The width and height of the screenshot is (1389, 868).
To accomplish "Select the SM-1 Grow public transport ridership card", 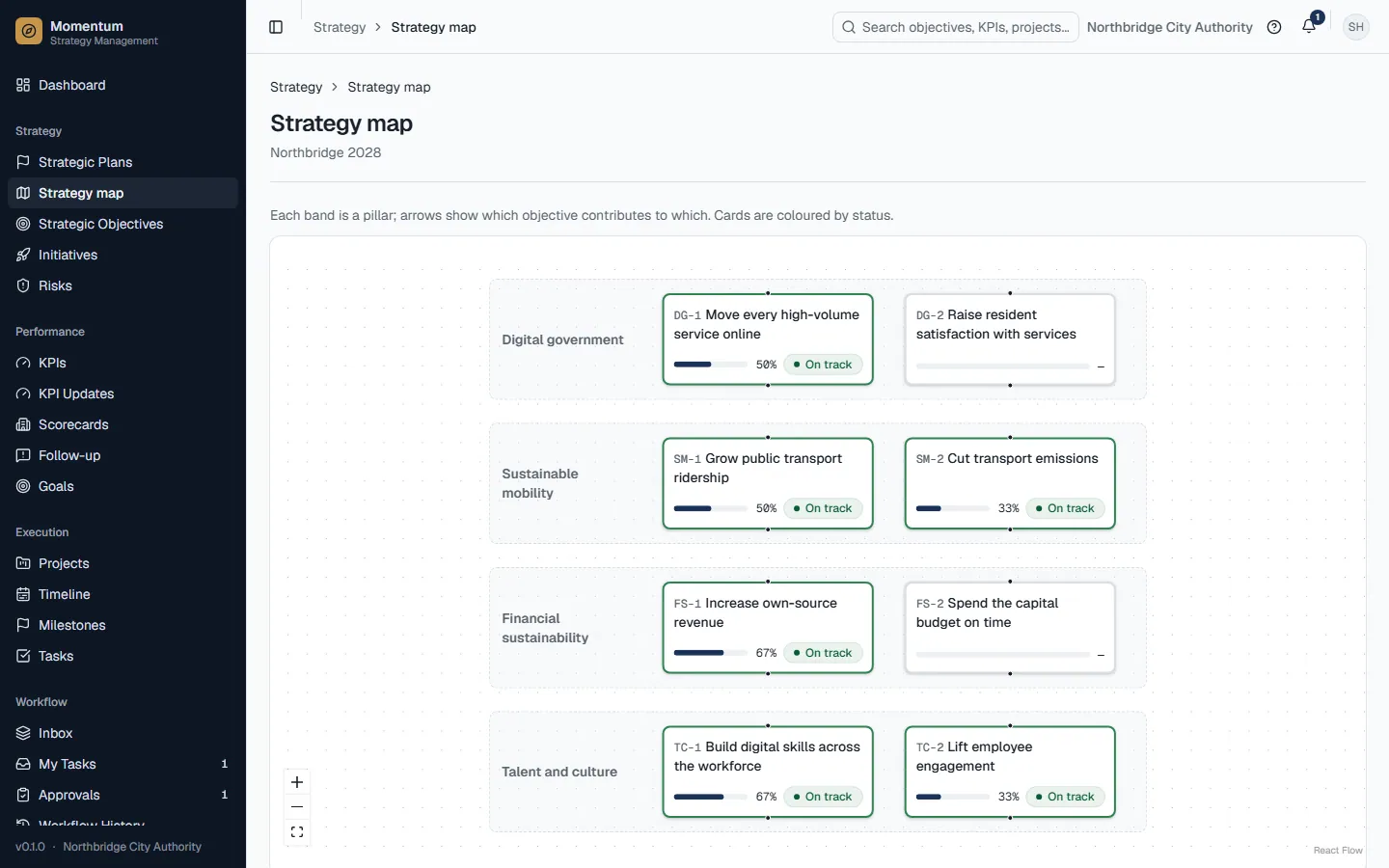I will pyautogui.click(x=768, y=483).
